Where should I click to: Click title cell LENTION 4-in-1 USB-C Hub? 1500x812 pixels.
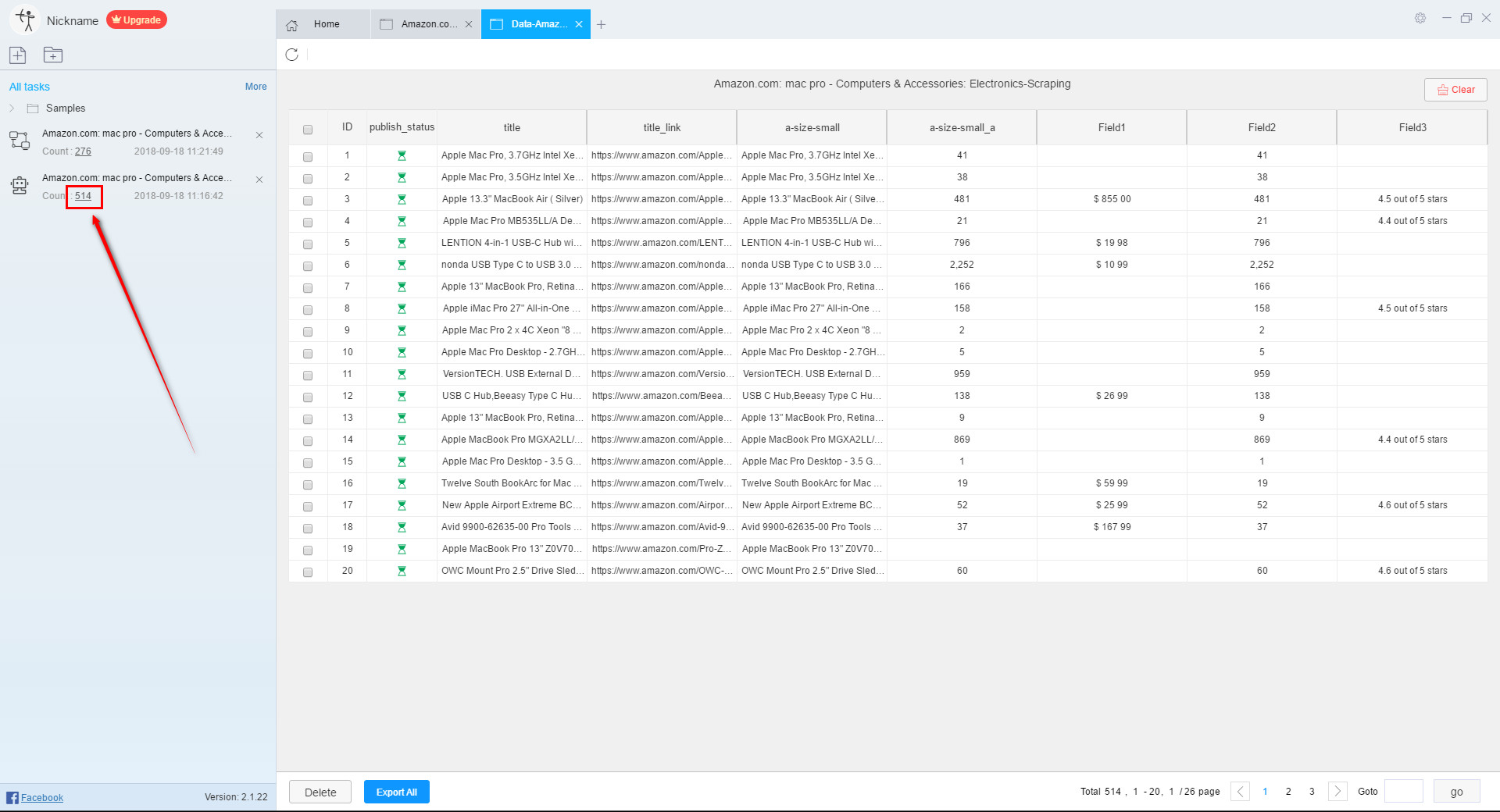click(512, 243)
